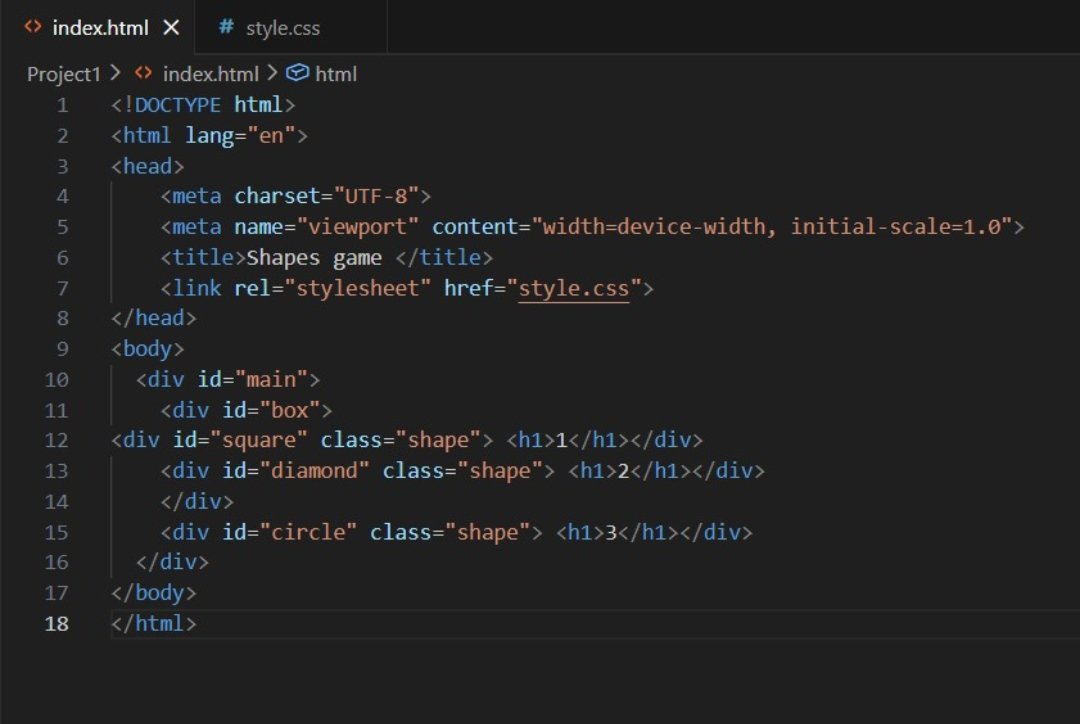This screenshot has height=724, width=1080.
Task: Click the "box" id value
Action: [x=289, y=410]
